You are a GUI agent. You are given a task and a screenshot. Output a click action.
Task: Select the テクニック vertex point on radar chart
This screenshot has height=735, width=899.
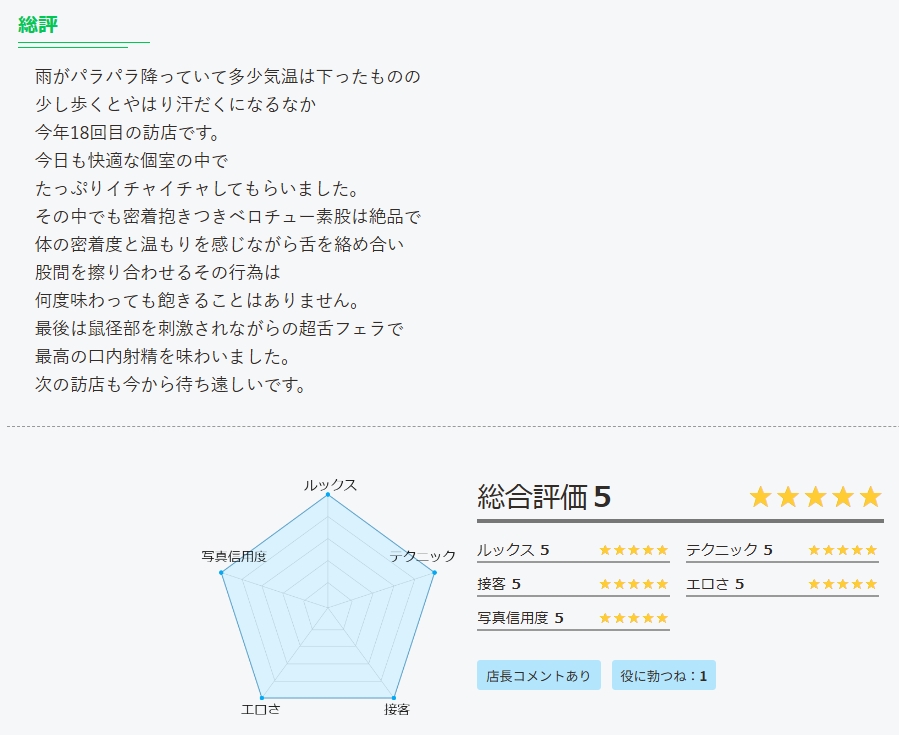point(435,572)
